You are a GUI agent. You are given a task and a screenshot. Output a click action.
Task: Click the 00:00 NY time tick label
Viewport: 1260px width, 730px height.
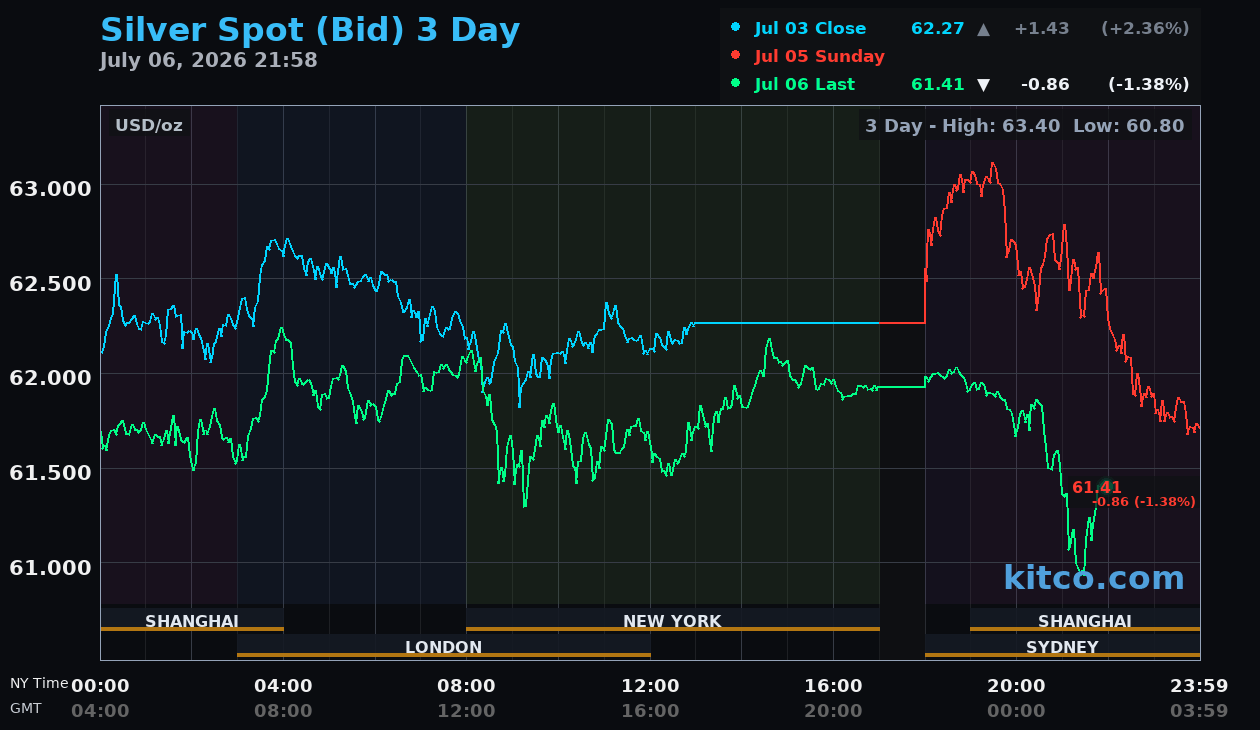[x=100, y=686]
